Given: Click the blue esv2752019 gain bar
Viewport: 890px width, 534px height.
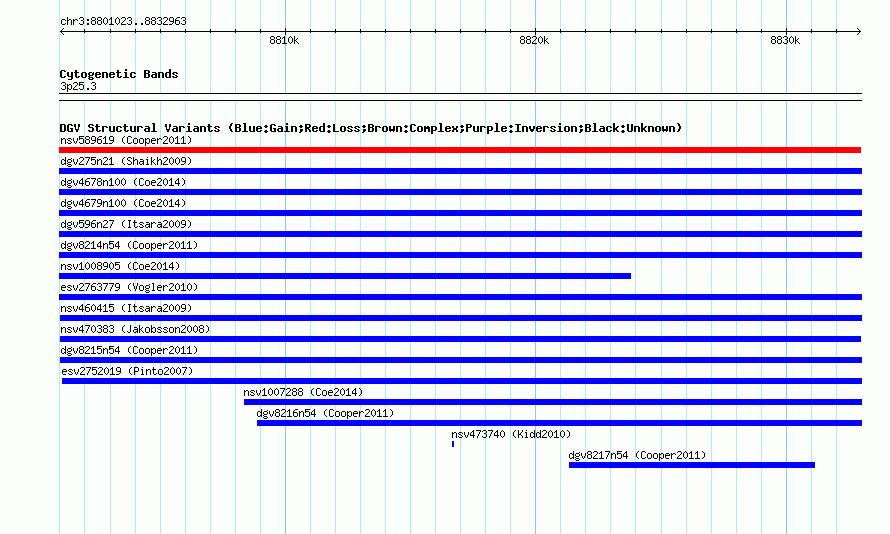Looking at the screenshot, I should 462,381.
